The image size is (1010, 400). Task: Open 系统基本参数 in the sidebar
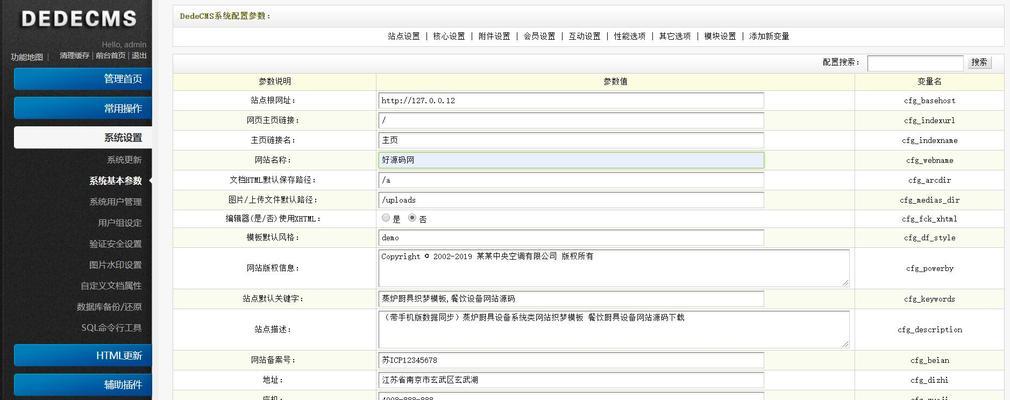(x=115, y=181)
